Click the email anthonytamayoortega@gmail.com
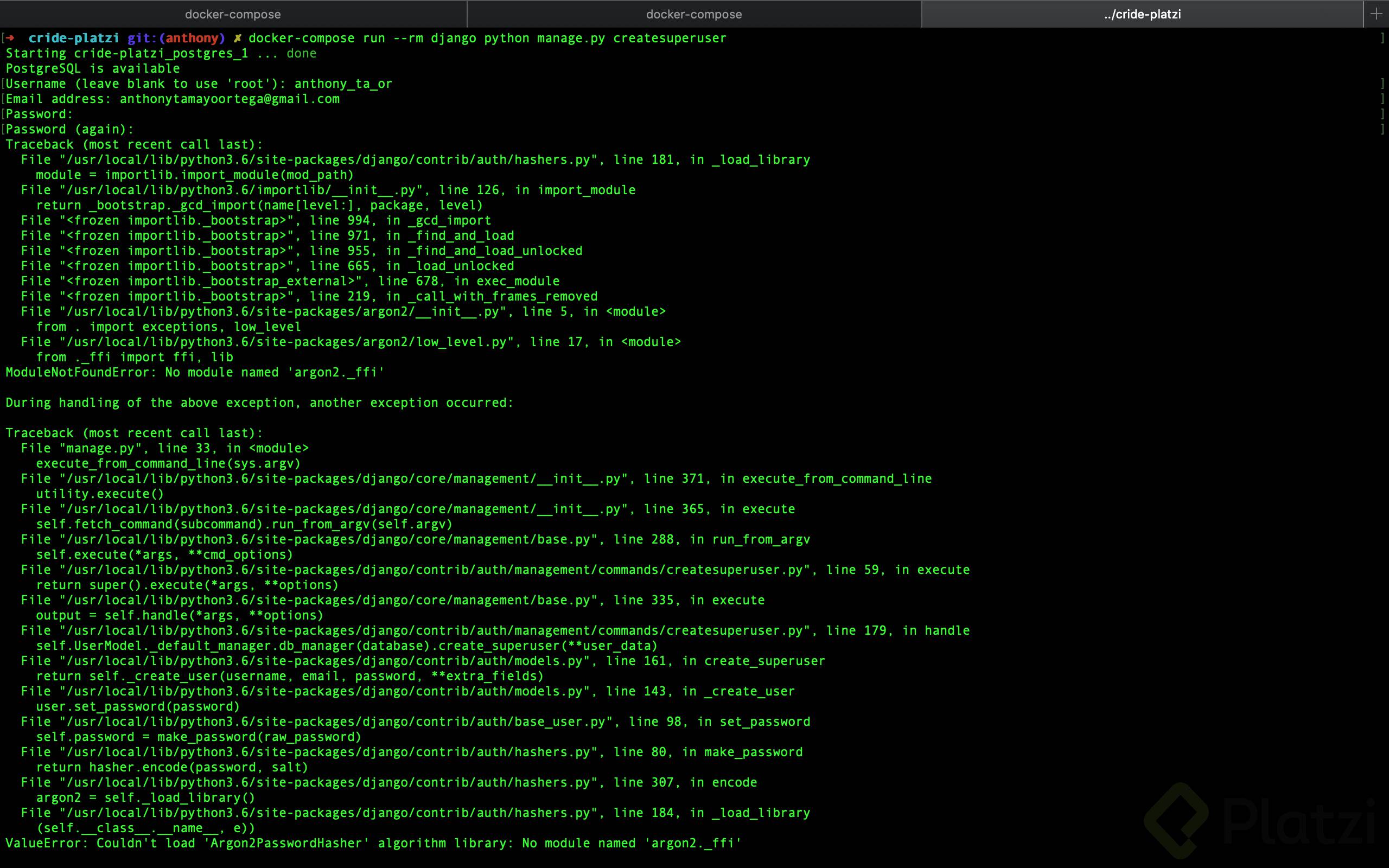 [x=230, y=99]
